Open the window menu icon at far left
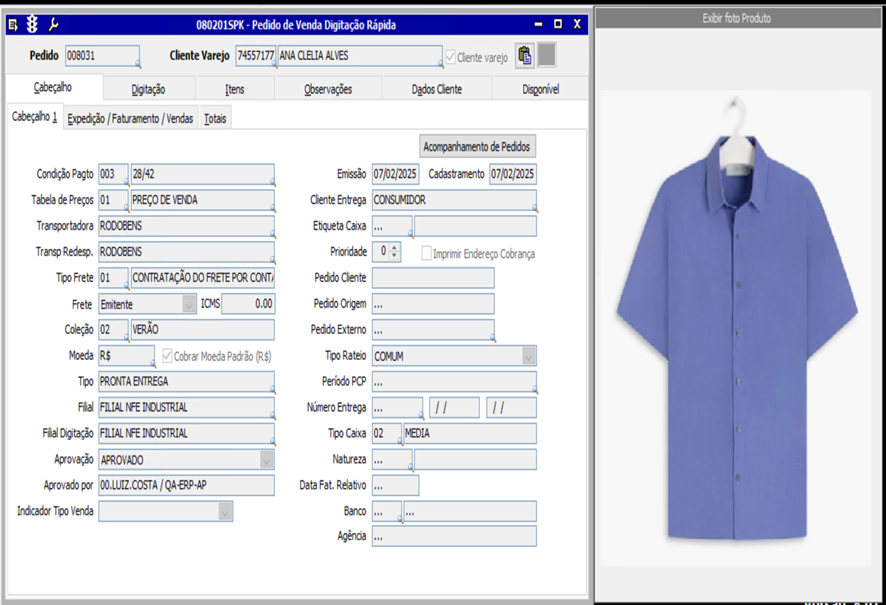The height and width of the screenshot is (605, 886). pos(14,24)
